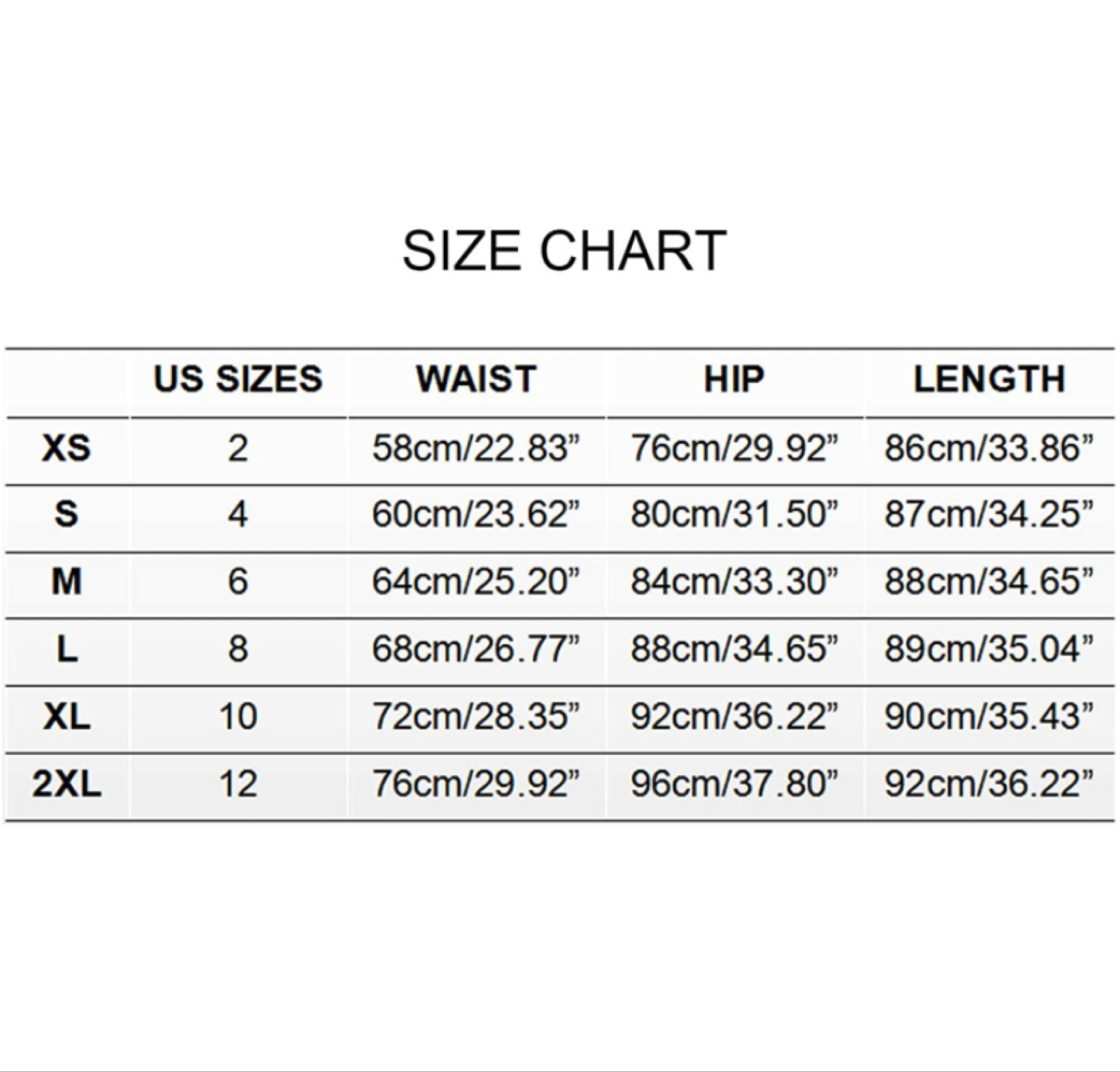Viewport: 1120px width, 1072px height.
Task: Select the XL row label
Action: [x=66, y=716]
